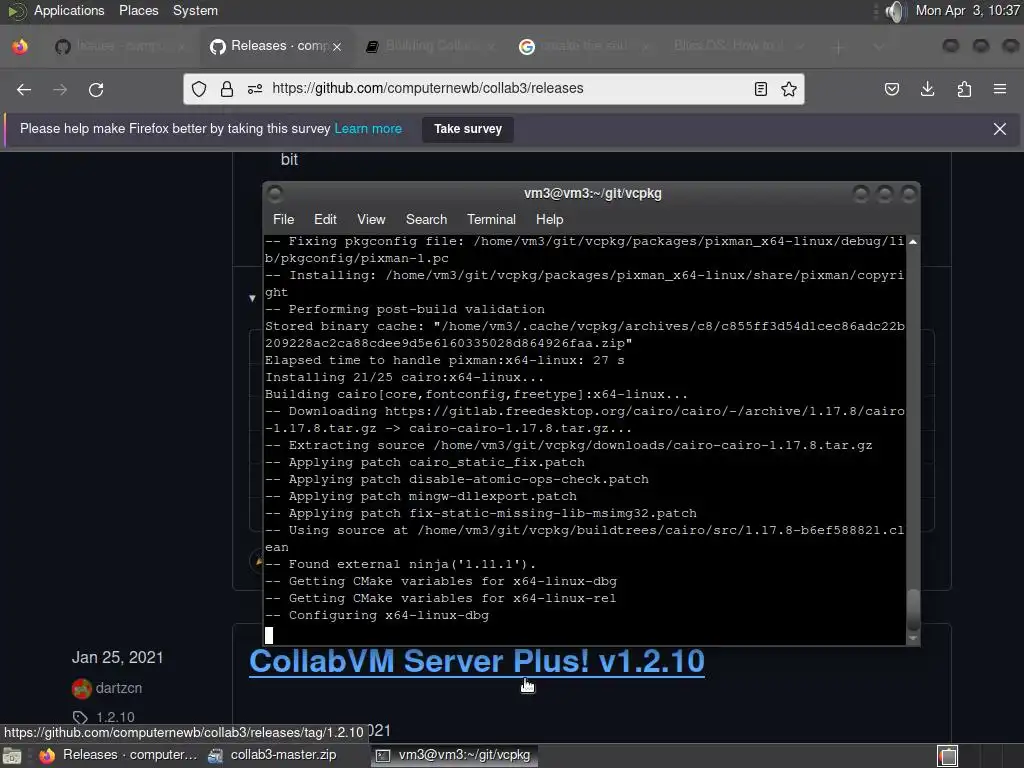Open the Terminal menu in the terminal window
1024x768 pixels.
(x=491, y=219)
